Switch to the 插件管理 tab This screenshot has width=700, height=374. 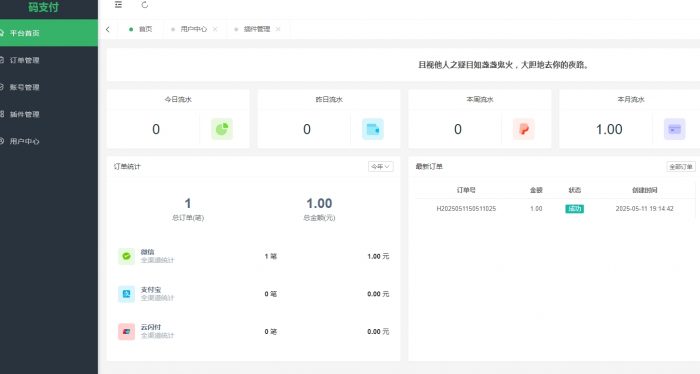[257, 29]
